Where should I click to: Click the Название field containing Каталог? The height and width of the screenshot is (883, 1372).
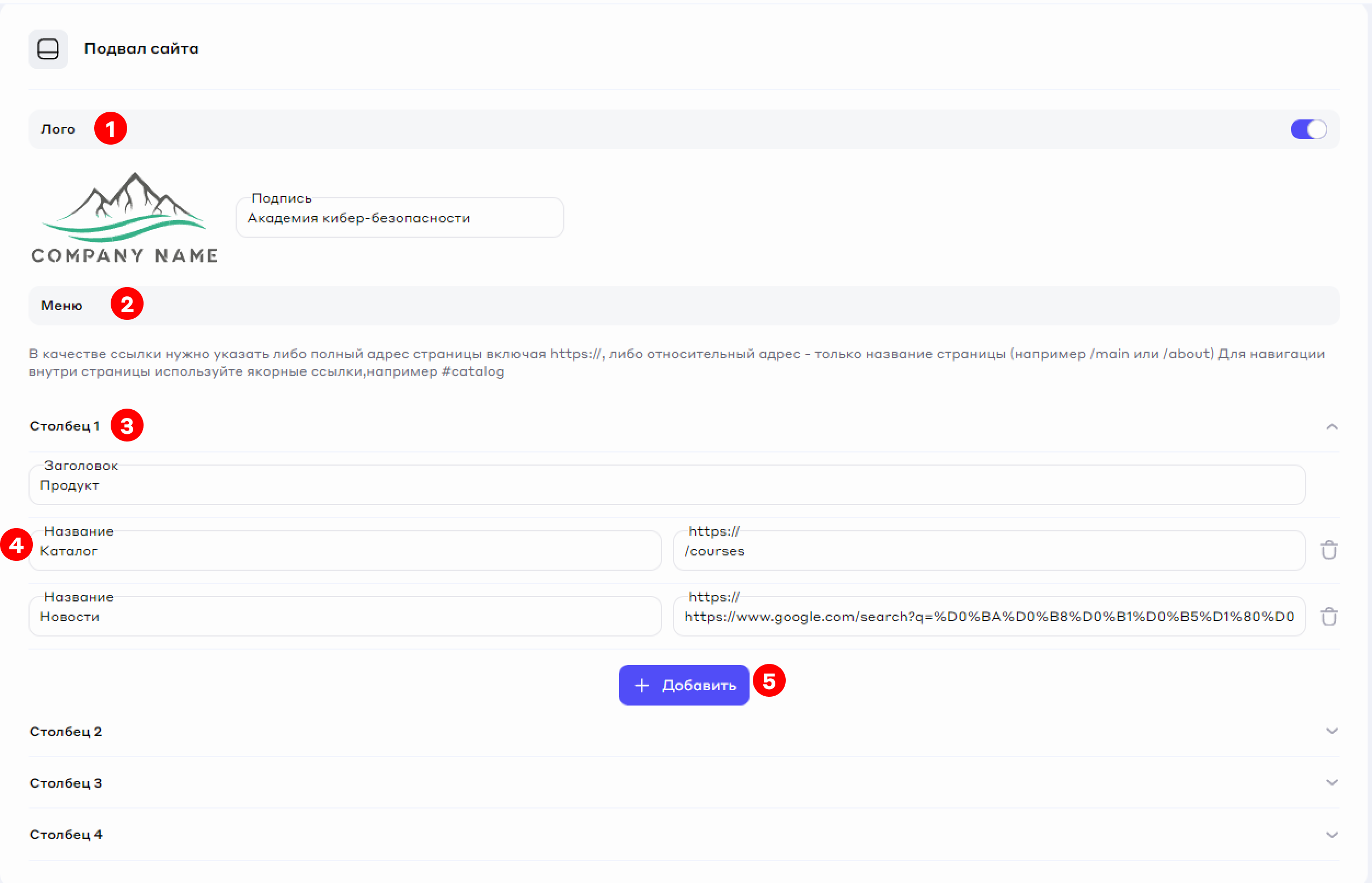pyautogui.click(x=344, y=551)
